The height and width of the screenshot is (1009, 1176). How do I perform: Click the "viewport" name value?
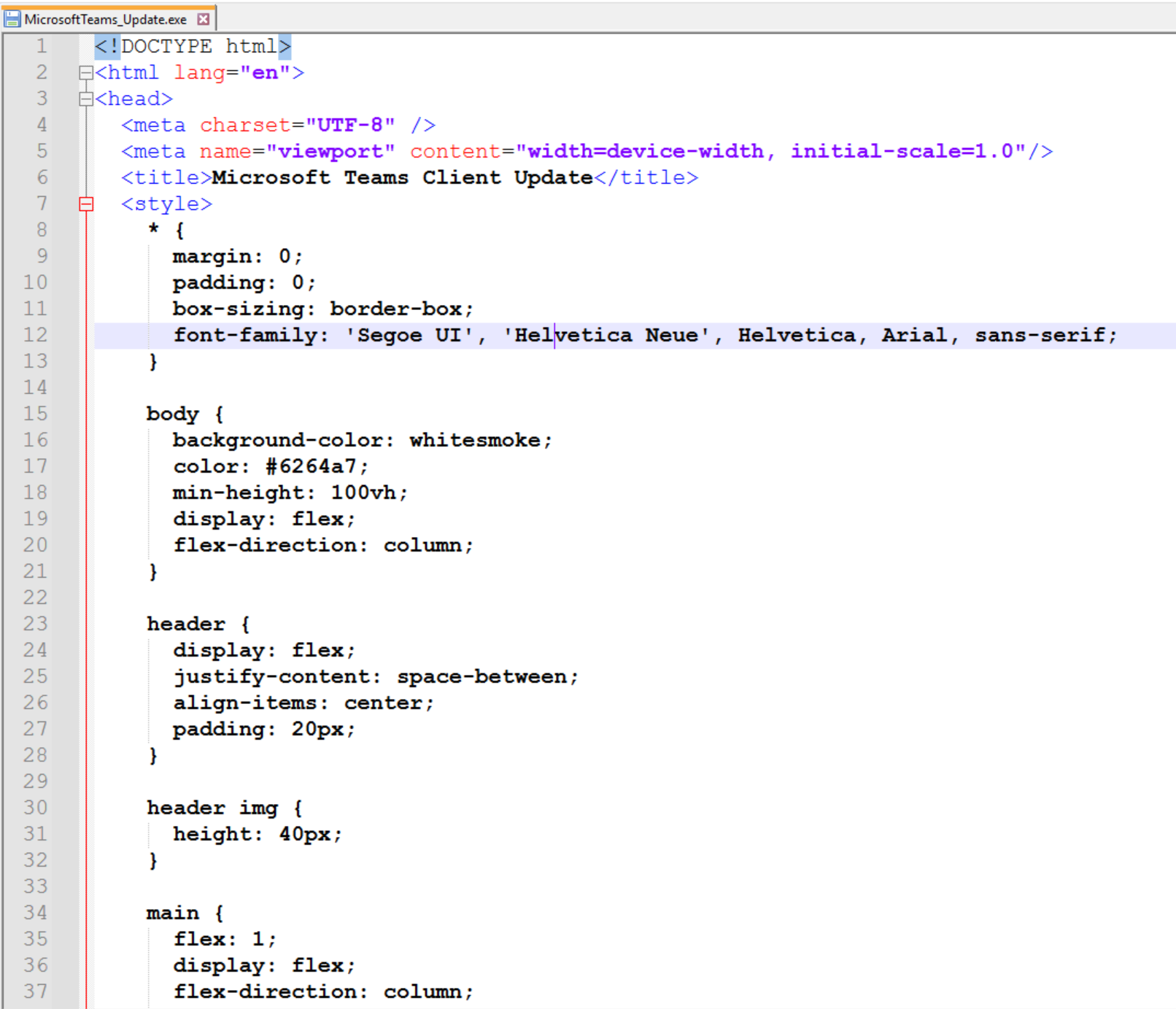pos(330,151)
